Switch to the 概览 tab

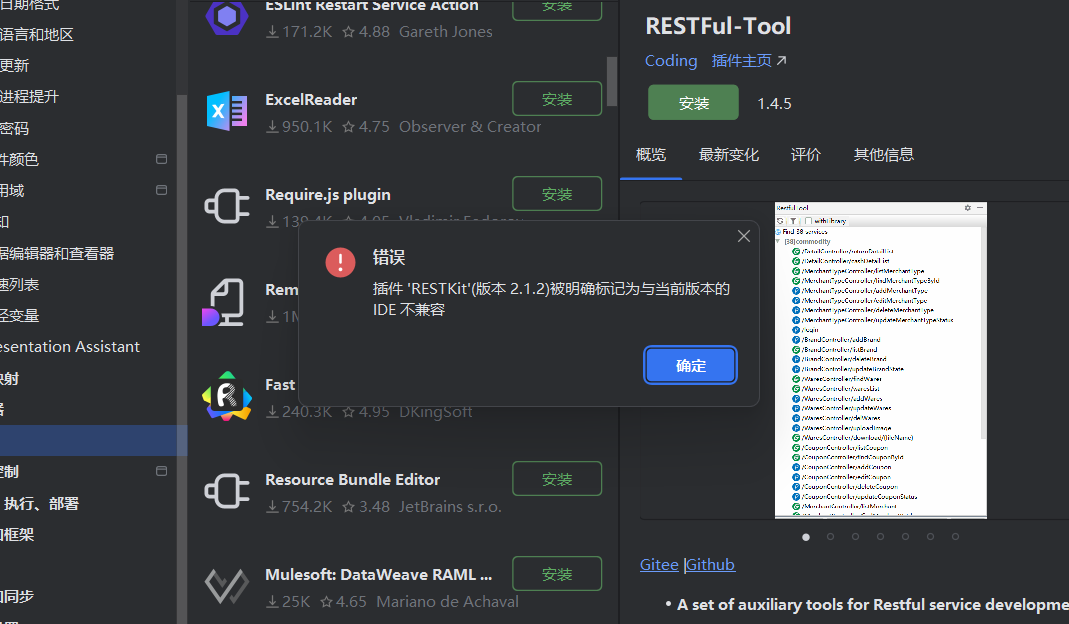point(650,155)
